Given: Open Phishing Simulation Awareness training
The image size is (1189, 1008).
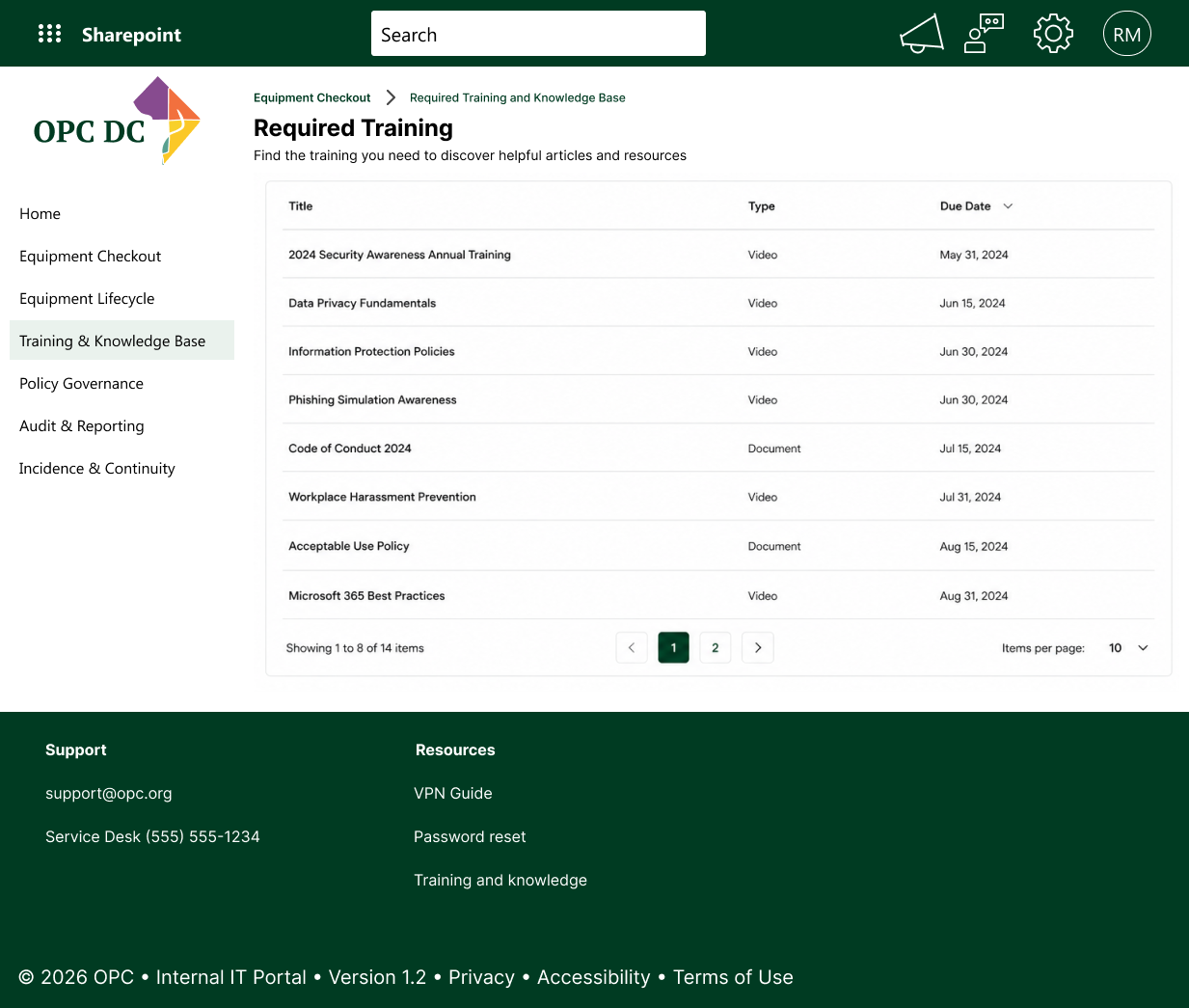Looking at the screenshot, I should coord(372,399).
